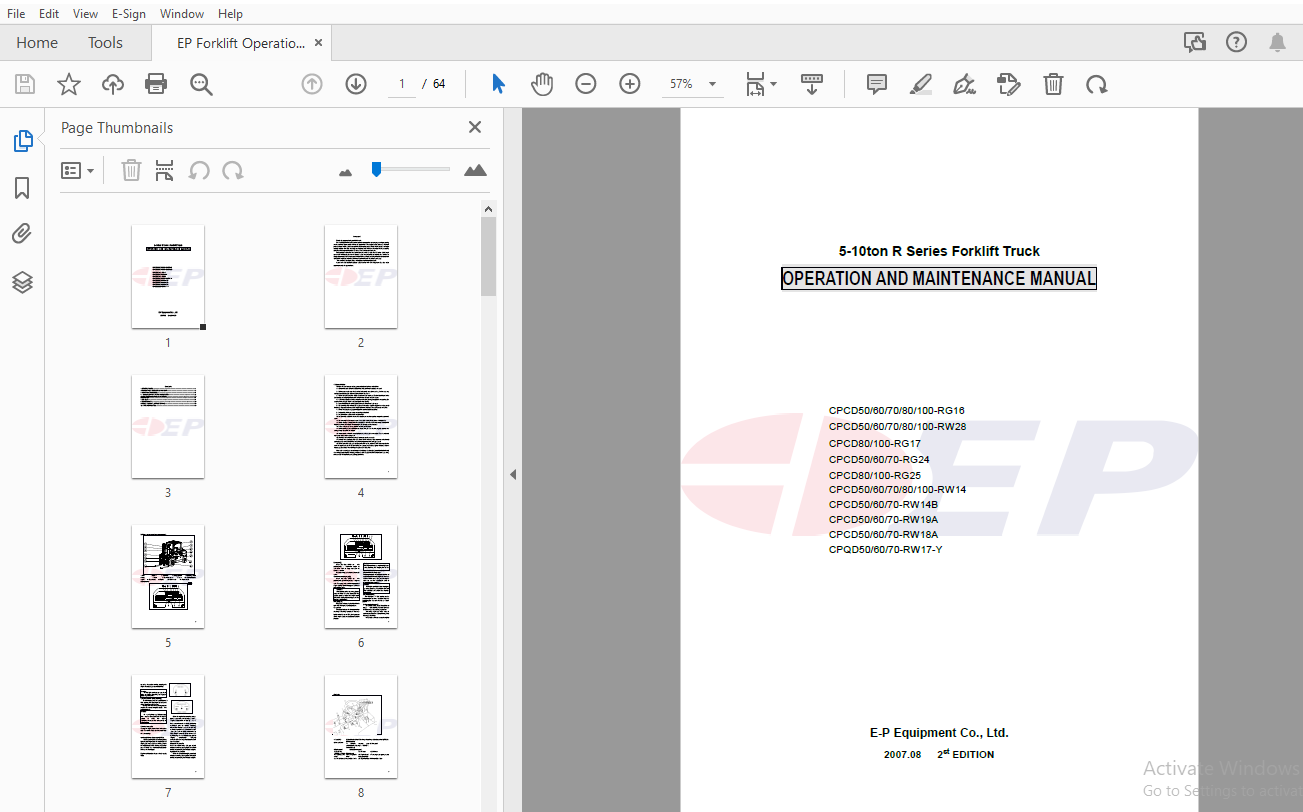The width and height of the screenshot is (1303, 812).
Task: Open the Help menu
Action: pos(230,13)
